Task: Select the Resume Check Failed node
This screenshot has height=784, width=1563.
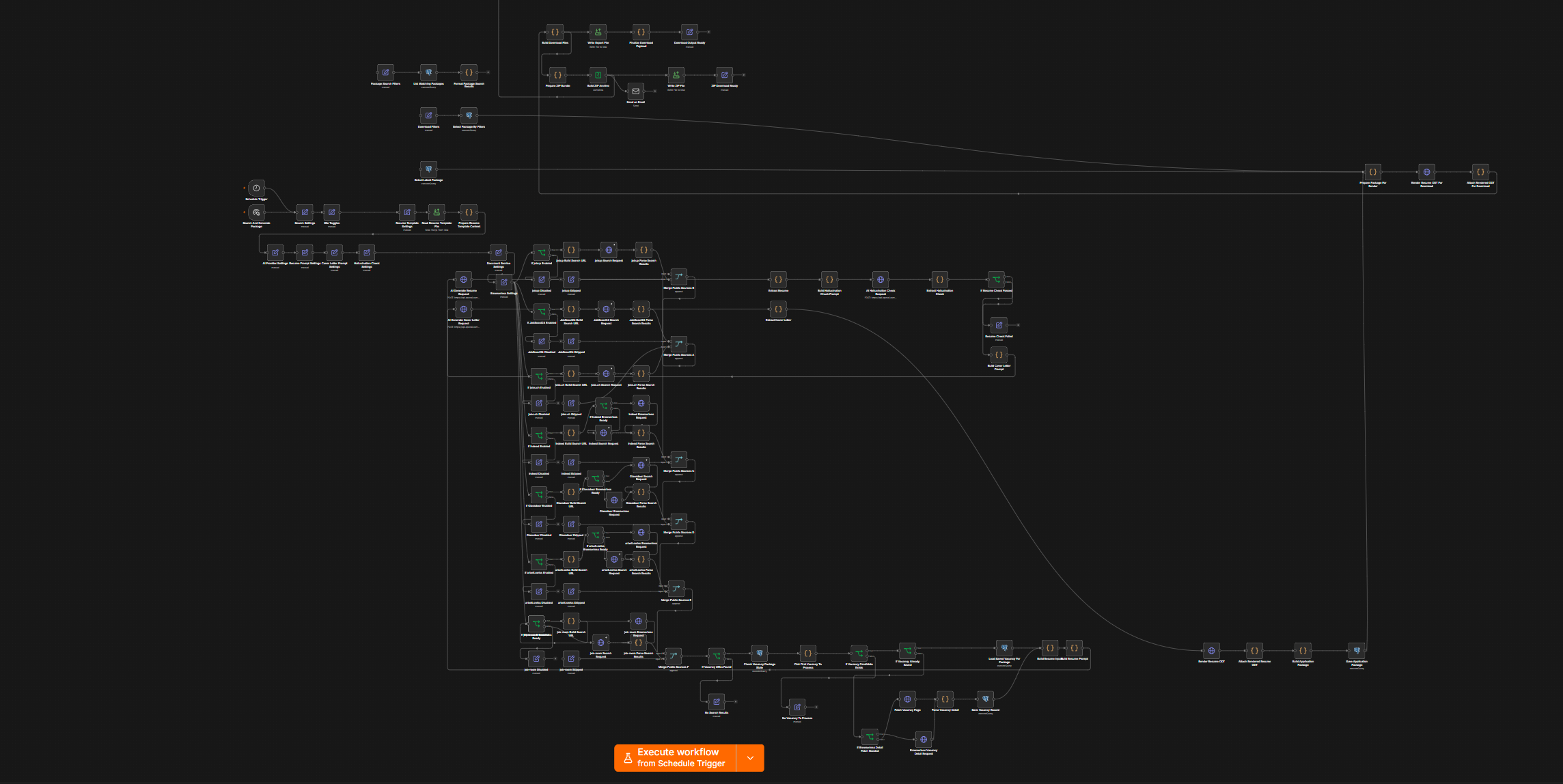Action: tap(999, 325)
